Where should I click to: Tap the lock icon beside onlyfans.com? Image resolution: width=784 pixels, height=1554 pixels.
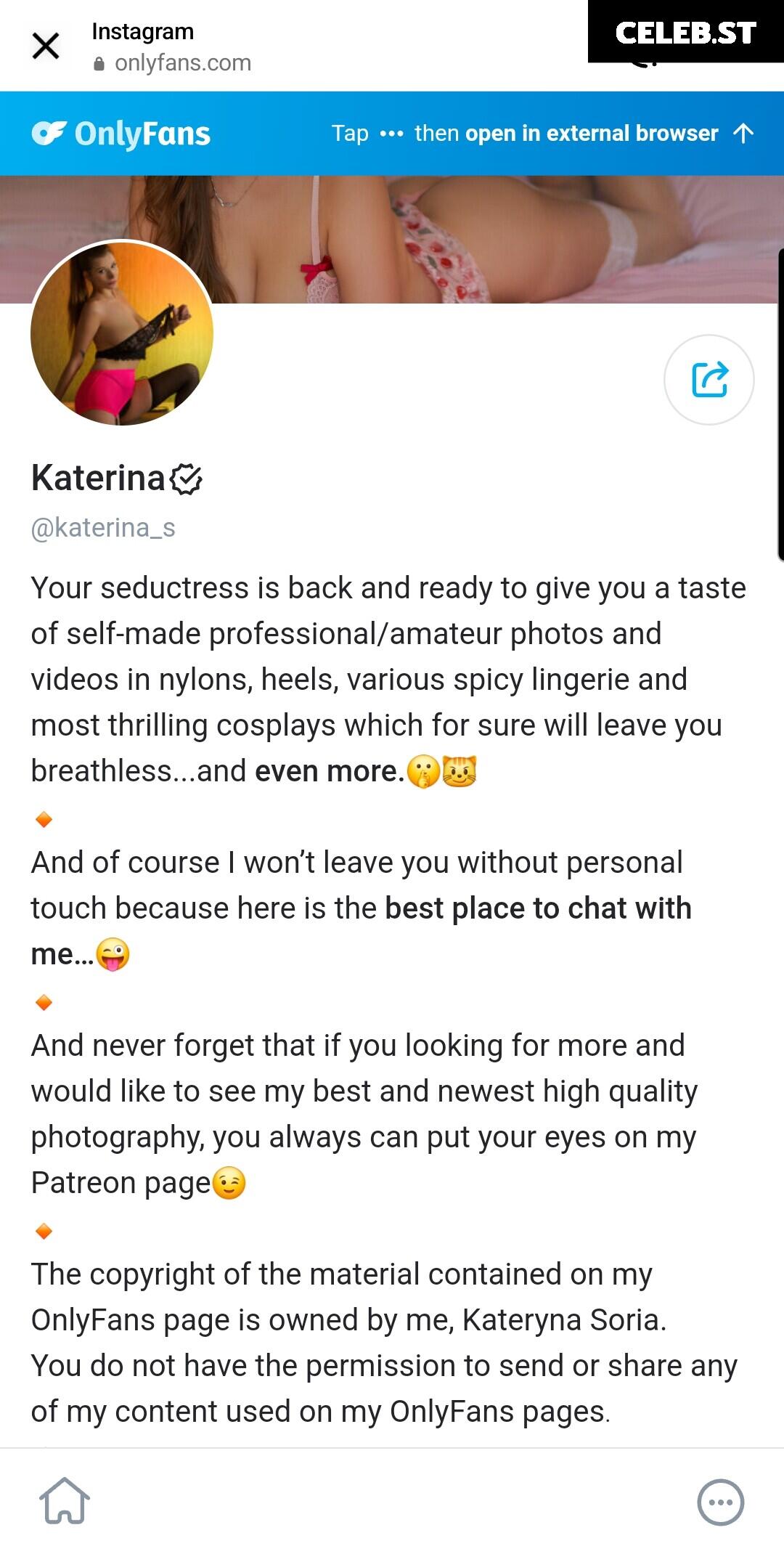pos(99,64)
